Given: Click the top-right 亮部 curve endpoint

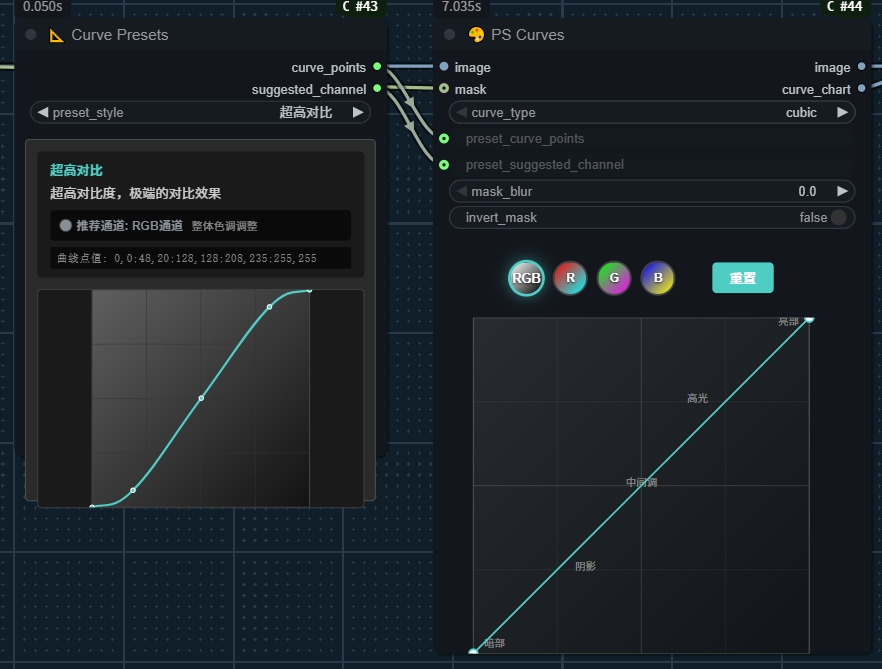Looking at the screenshot, I should [809, 319].
